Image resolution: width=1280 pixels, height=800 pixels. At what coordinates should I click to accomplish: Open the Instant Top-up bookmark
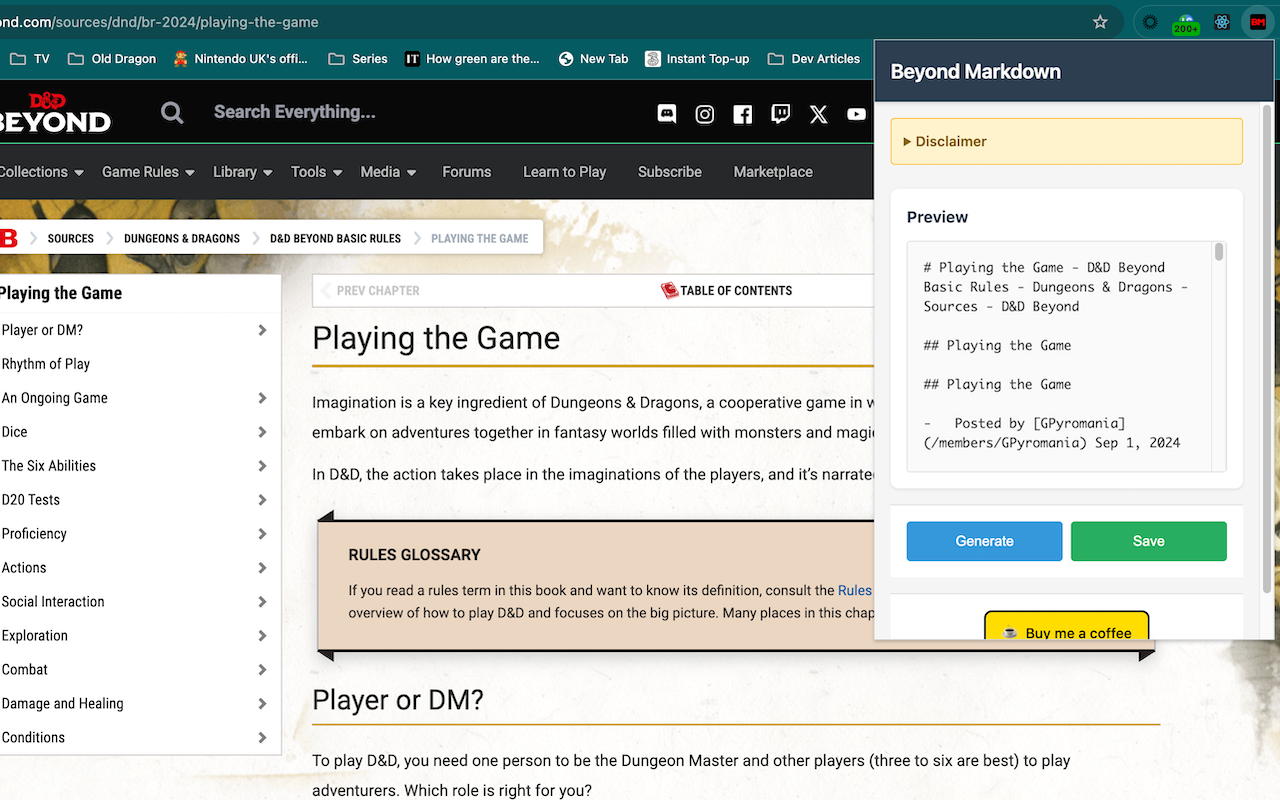697,59
